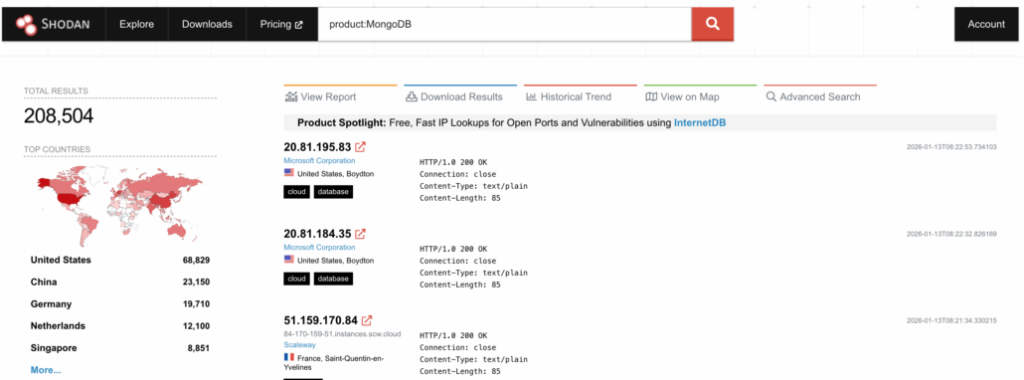Click the Advanced Search magnifier icon
1024x380 pixels.
[771, 97]
